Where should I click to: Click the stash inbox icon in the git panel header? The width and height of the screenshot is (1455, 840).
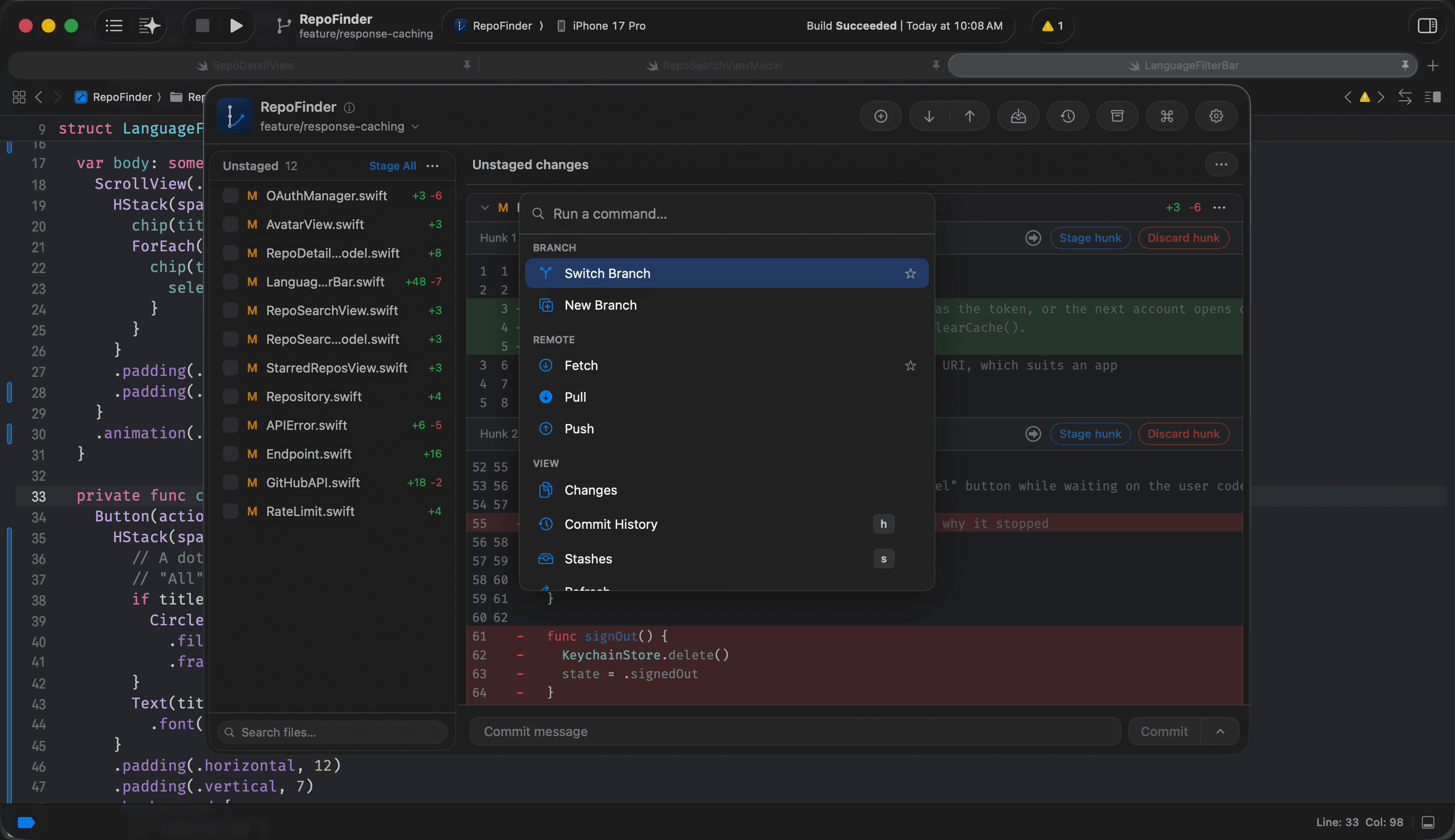pos(1018,116)
